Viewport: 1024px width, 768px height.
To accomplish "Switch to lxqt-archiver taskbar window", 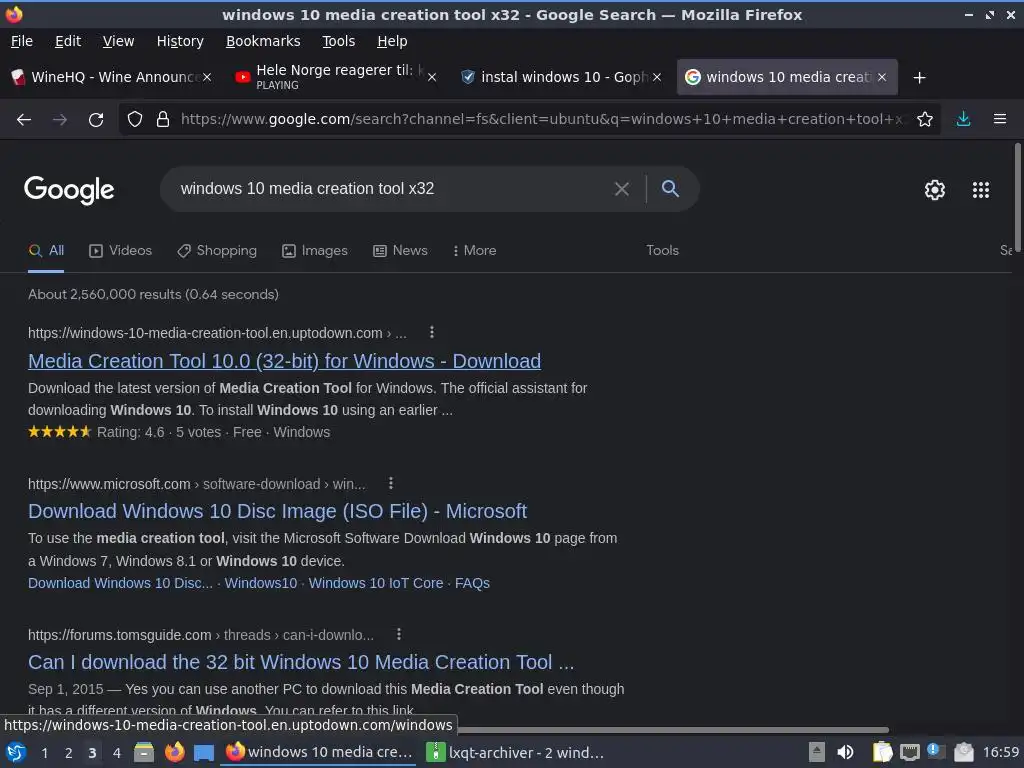I will click(515, 752).
